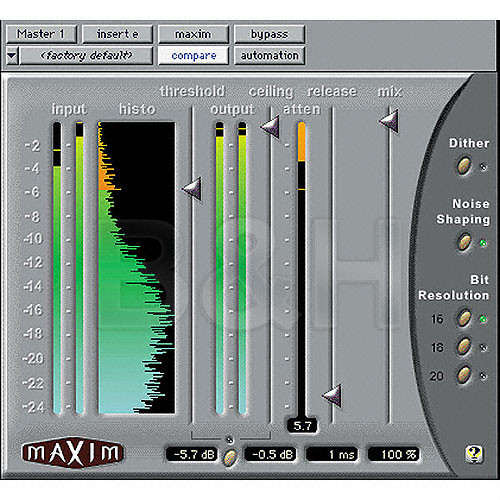Click the threshold label

[x=192, y=91]
